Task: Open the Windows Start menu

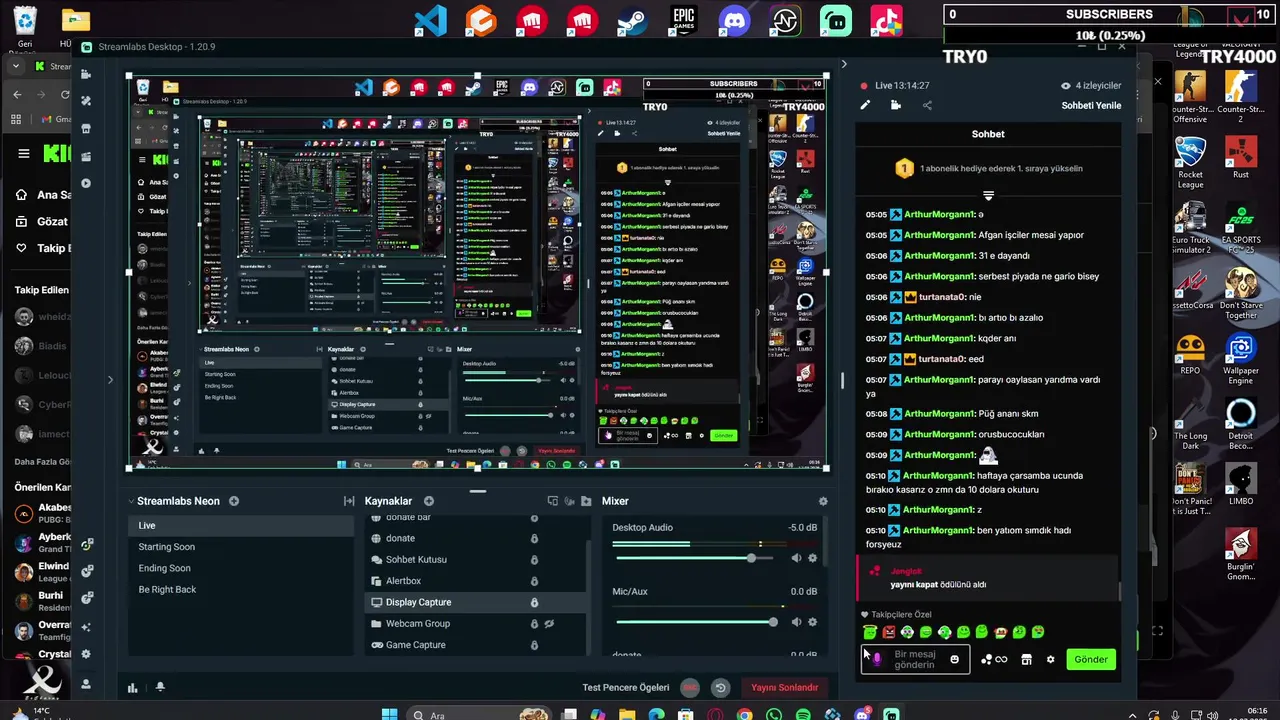Action: tap(389, 715)
